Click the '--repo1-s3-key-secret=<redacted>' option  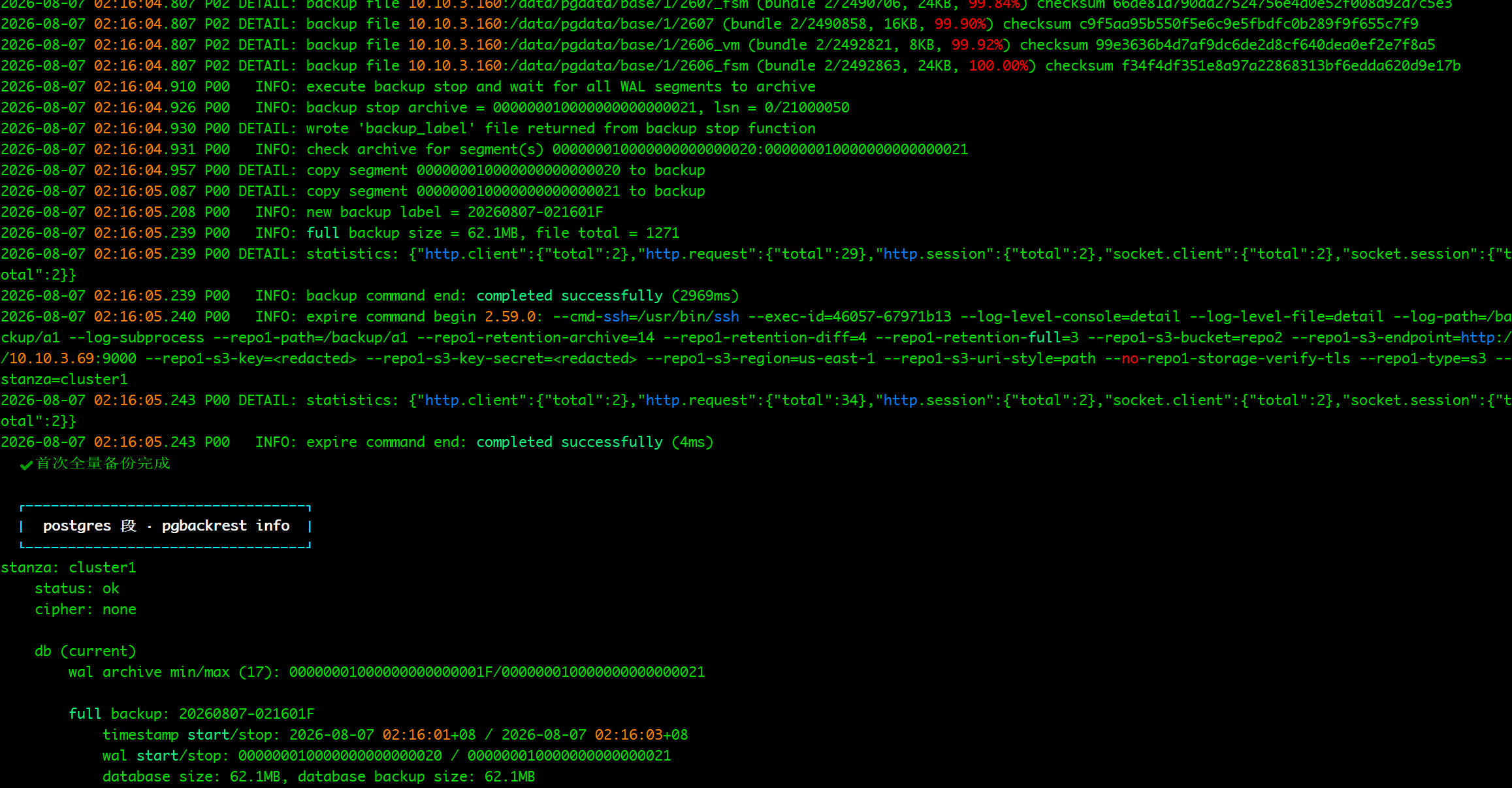(x=502, y=359)
